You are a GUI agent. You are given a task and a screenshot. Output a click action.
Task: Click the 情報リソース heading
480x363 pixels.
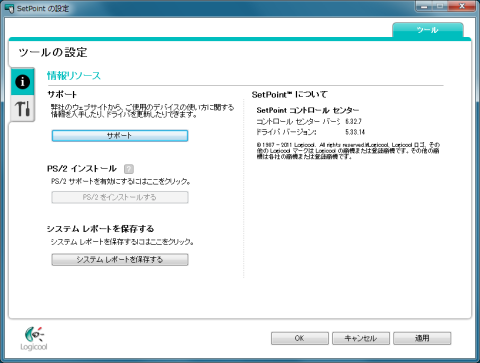coord(74,76)
